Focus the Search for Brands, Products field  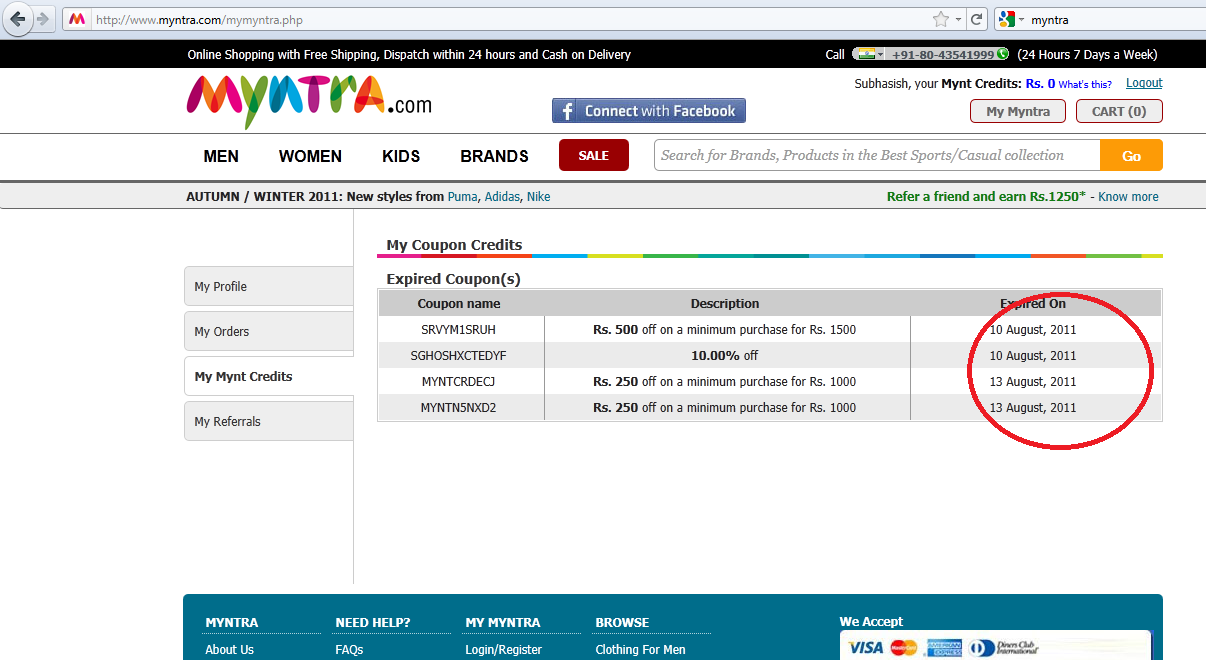tap(877, 155)
